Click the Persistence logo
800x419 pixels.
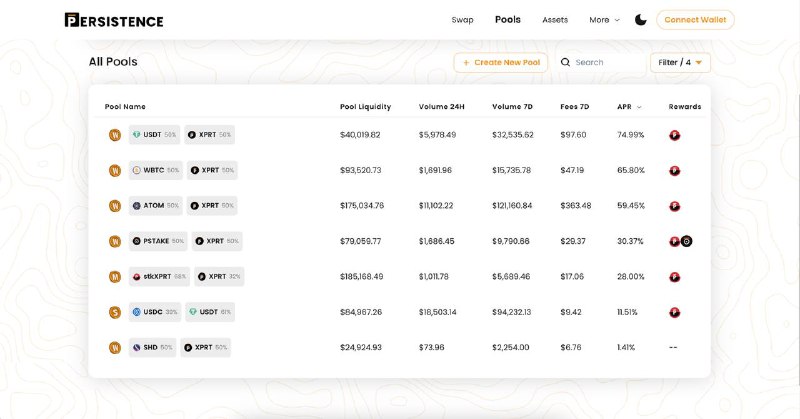tap(114, 20)
